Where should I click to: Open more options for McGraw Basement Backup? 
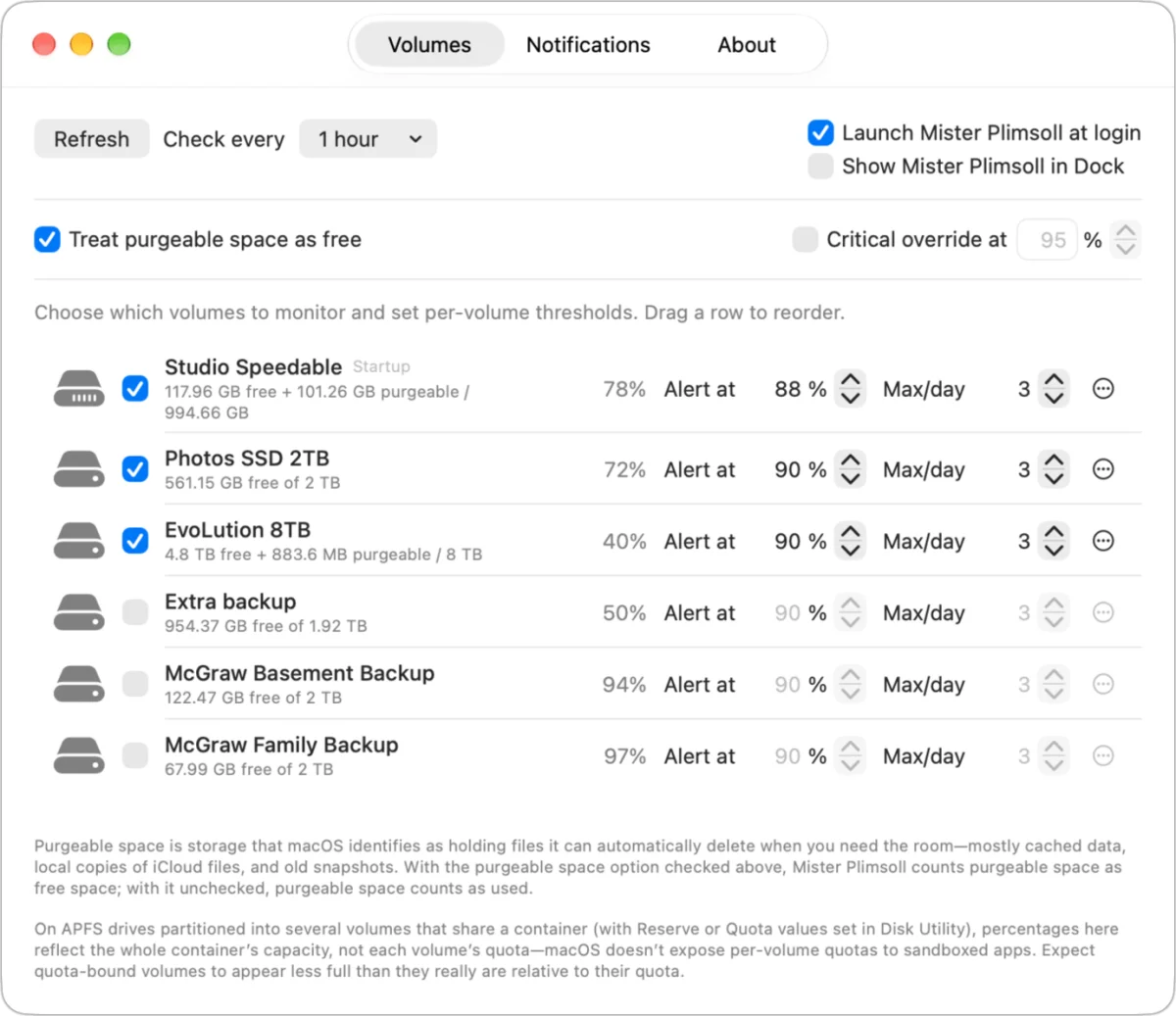tap(1103, 684)
